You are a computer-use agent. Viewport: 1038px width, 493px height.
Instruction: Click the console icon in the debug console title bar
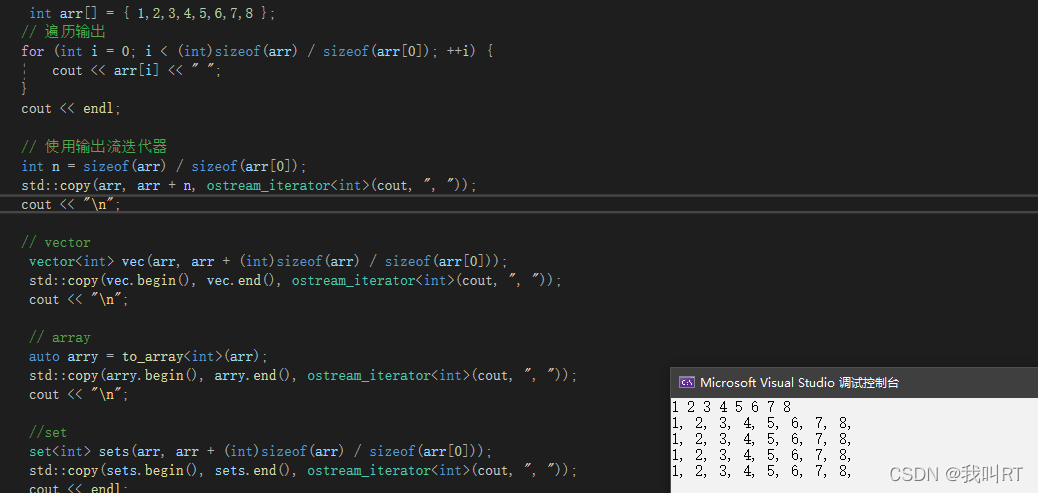(687, 382)
